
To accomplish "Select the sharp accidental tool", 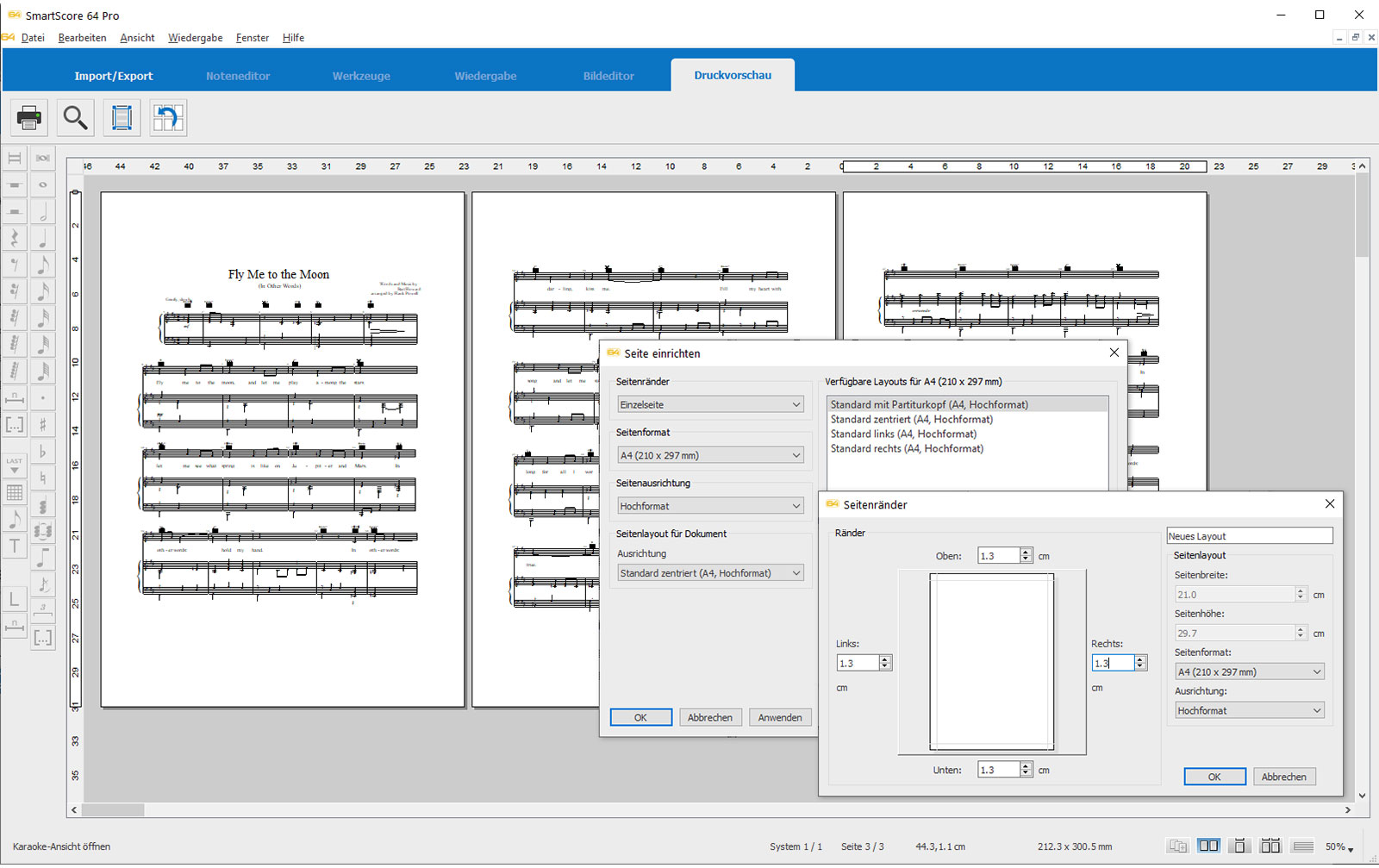I will click(x=43, y=425).
